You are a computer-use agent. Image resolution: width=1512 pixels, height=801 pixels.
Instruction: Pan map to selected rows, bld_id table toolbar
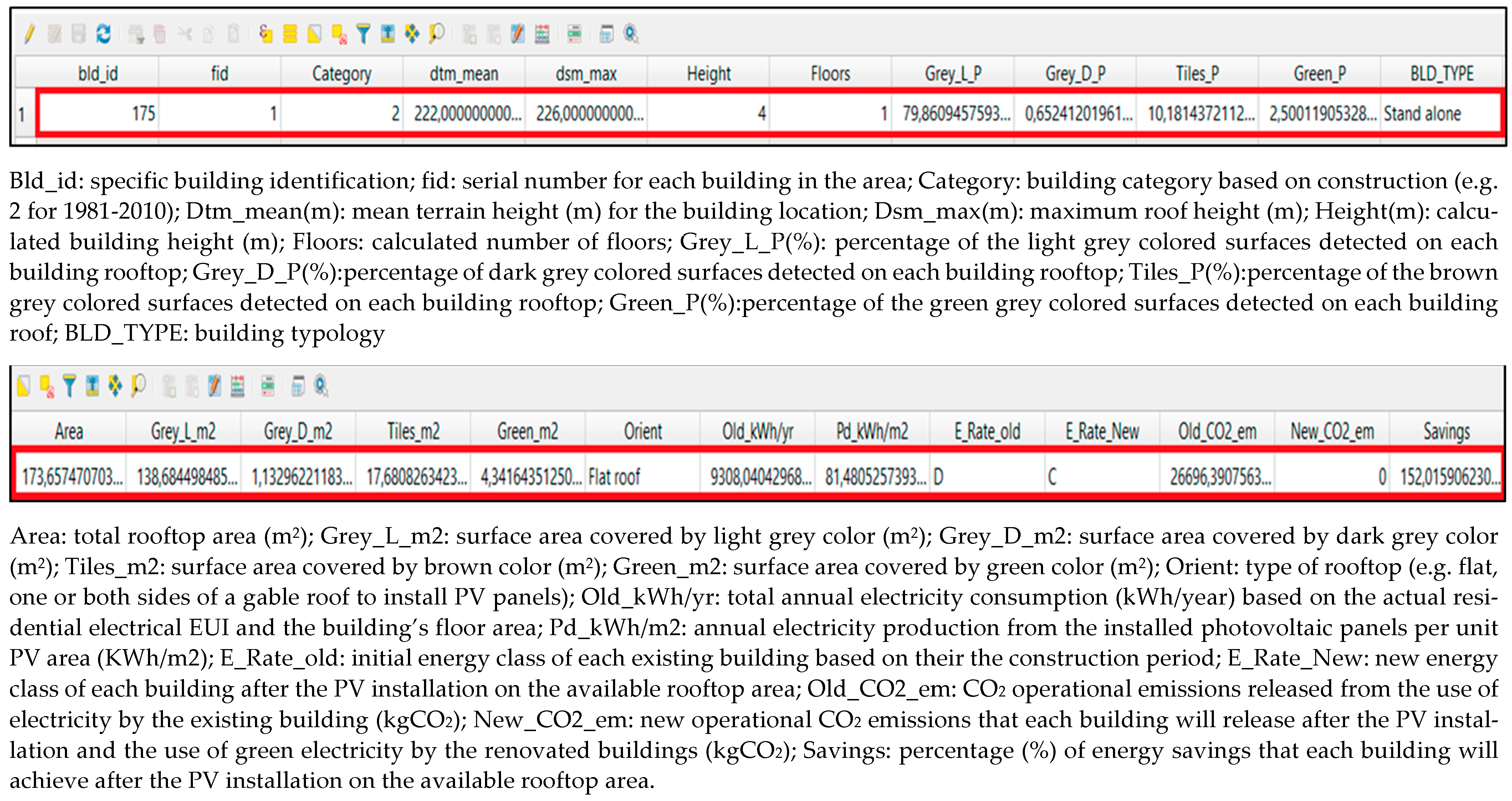412,34
